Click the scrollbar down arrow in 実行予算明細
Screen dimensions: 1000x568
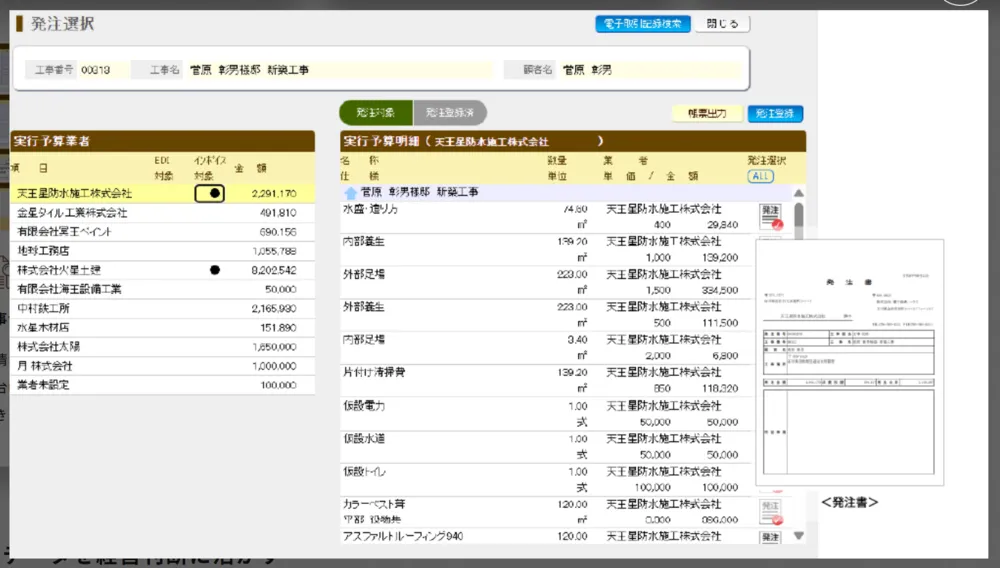coord(798,536)
